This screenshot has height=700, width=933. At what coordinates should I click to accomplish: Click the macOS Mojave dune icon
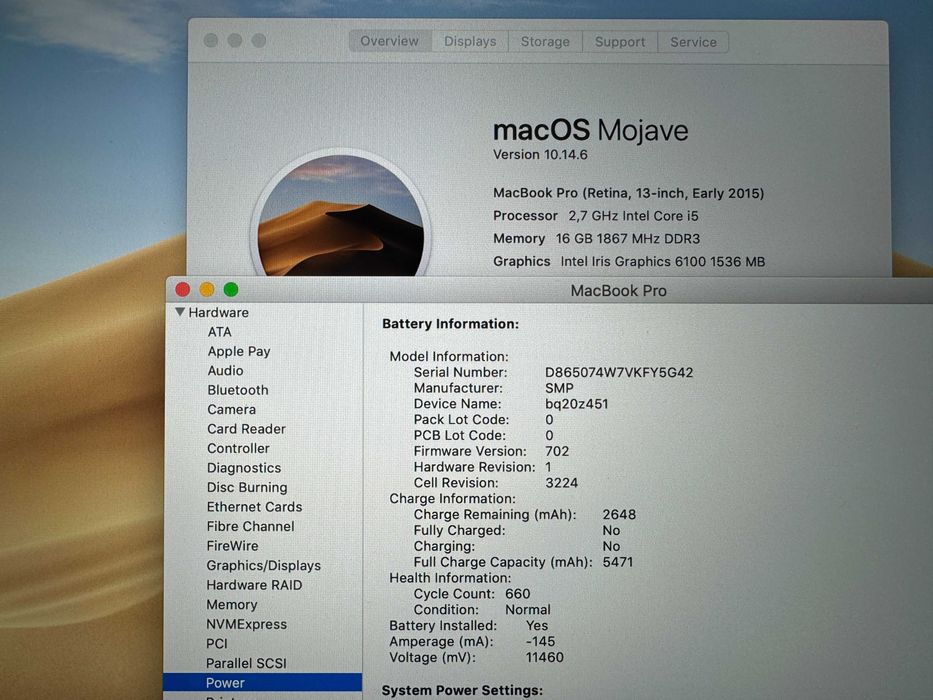coord(340,214)
